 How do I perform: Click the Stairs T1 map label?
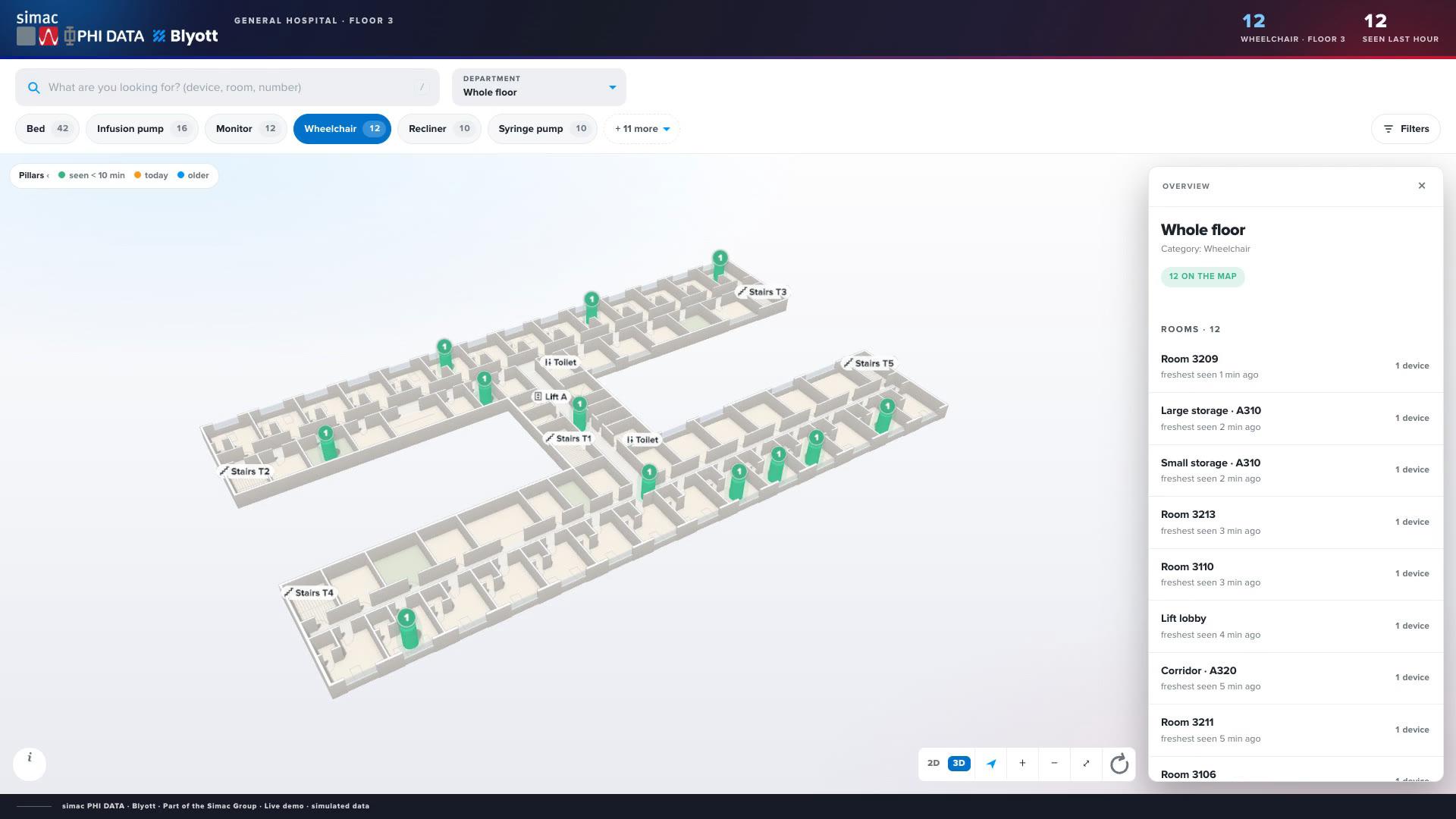(568, 438)
